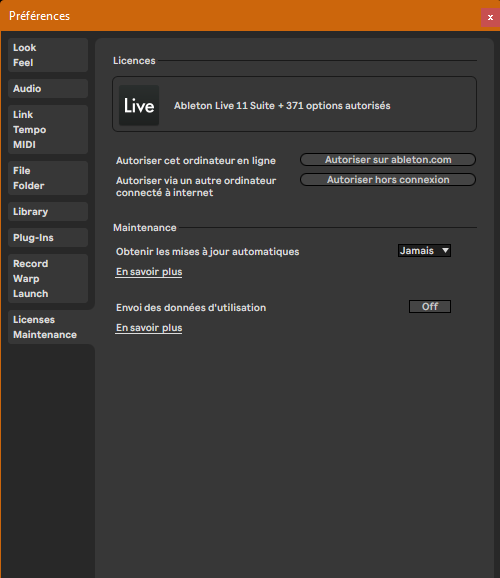Select the Licenses Maintenance tab
Screen dimensions: 500x578
(51, 327)
